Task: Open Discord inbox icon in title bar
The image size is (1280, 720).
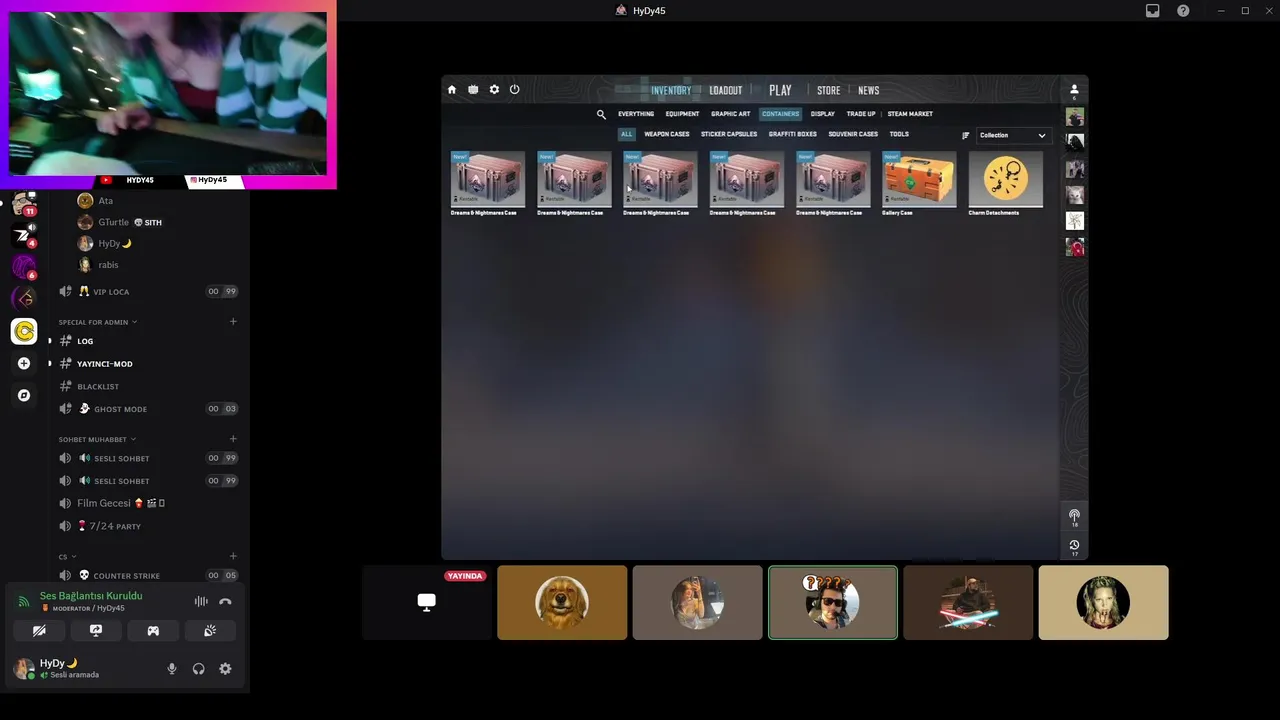Action: point(1153,11)
